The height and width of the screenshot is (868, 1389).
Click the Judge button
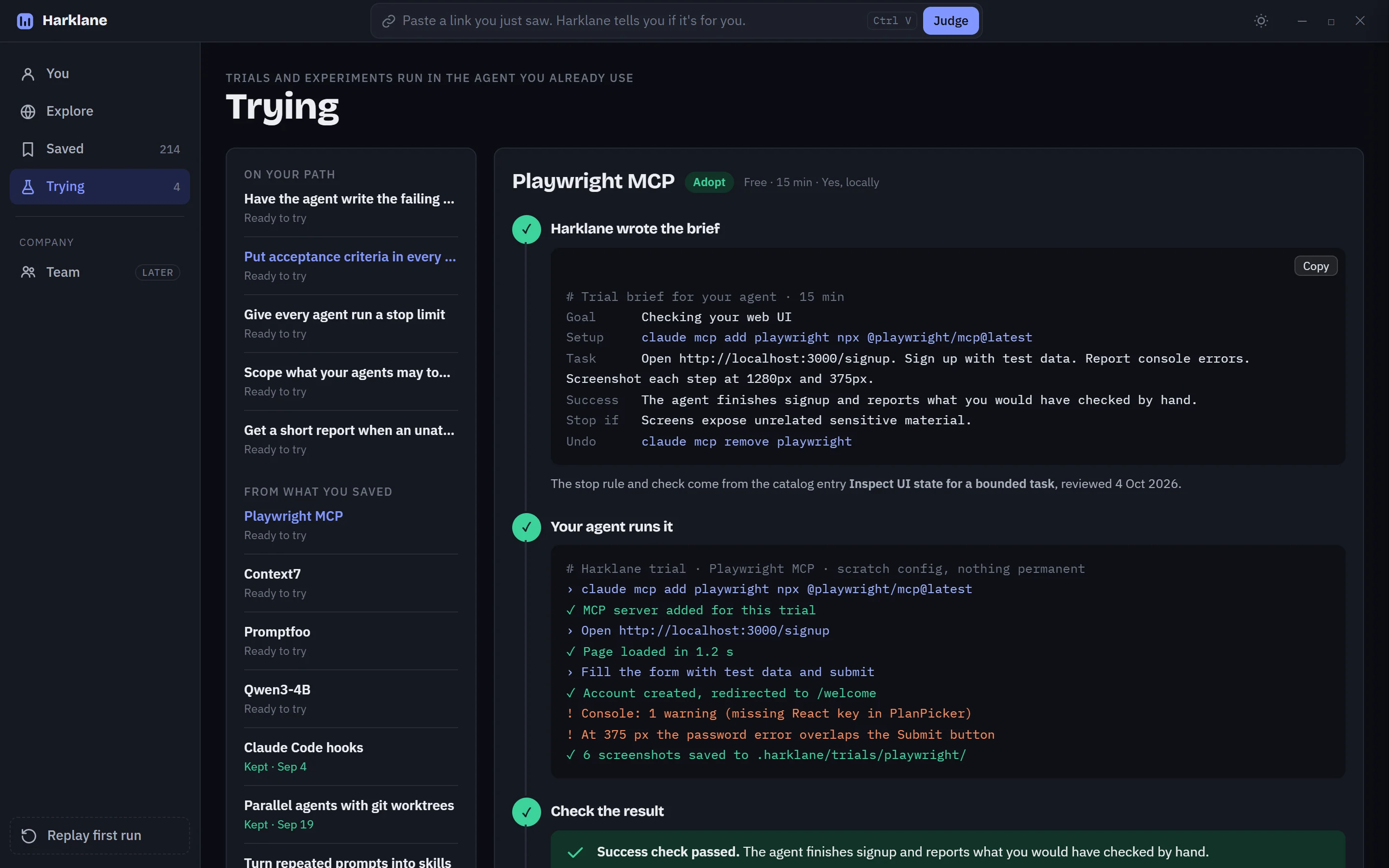pyautogui.click(x=951, y=21)
